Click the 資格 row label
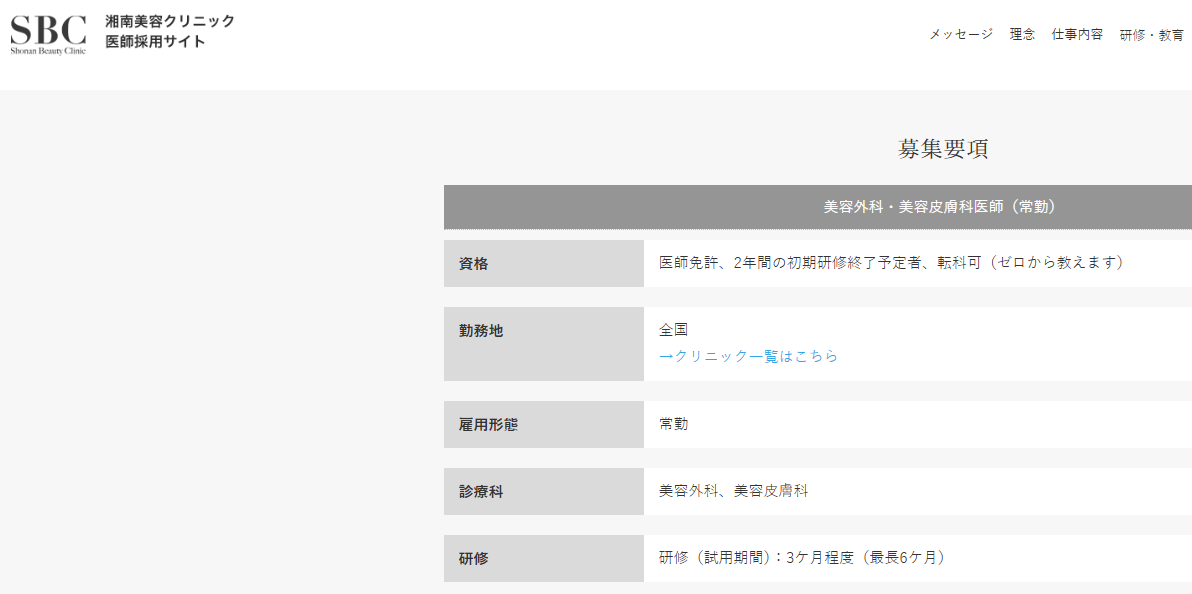Image resolution: width=1192 pixels, height=594 pixels. coord(544,263)
